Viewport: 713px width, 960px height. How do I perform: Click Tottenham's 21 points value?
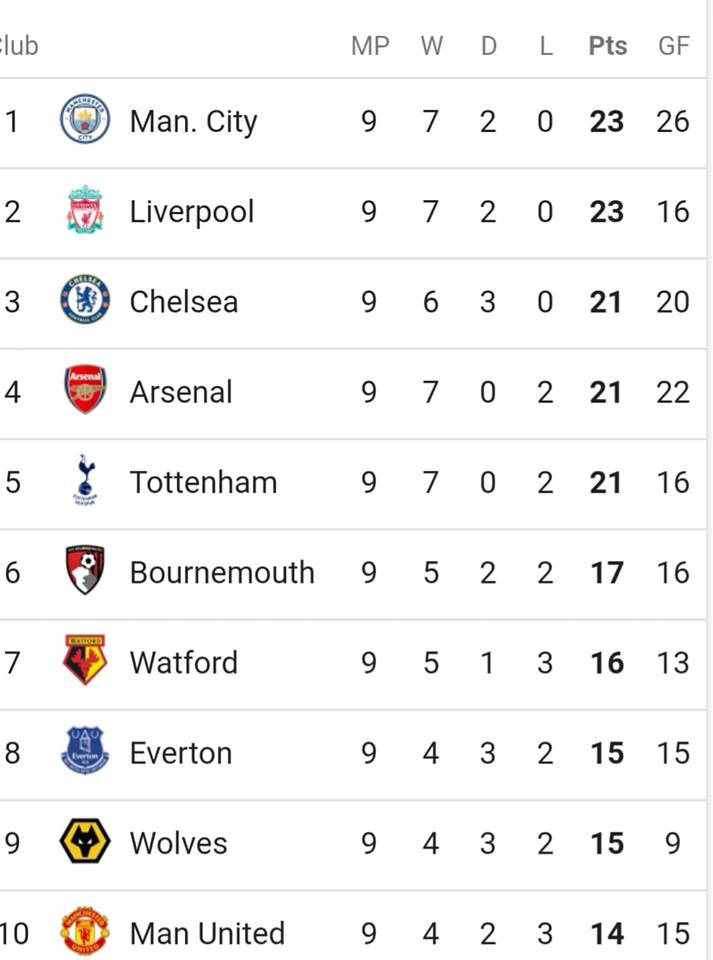(x=606, y=482)
